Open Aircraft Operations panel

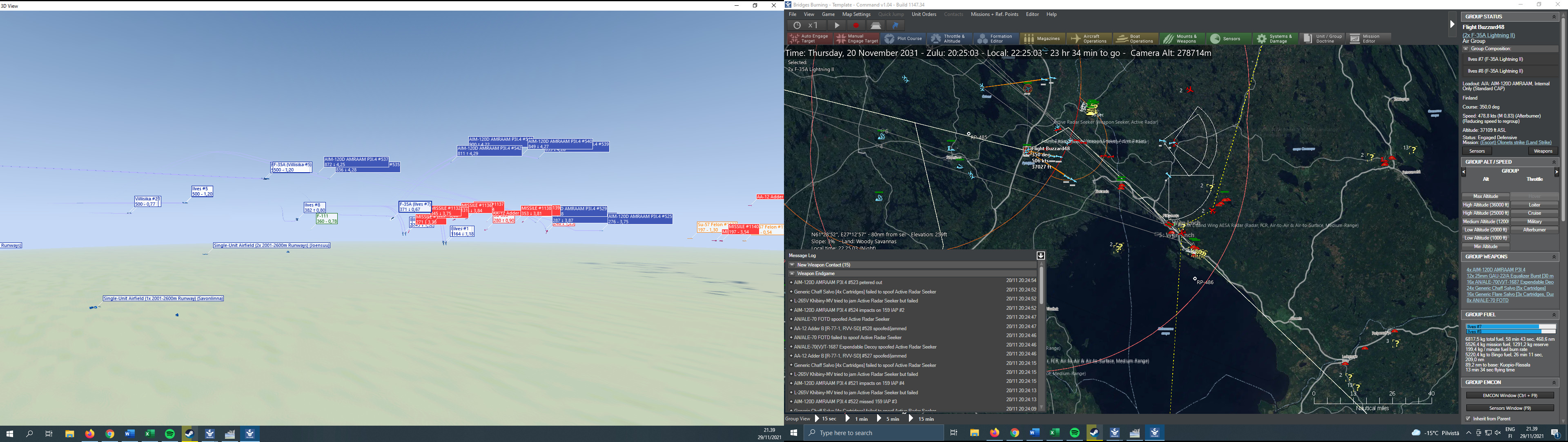coord(1088,39)
